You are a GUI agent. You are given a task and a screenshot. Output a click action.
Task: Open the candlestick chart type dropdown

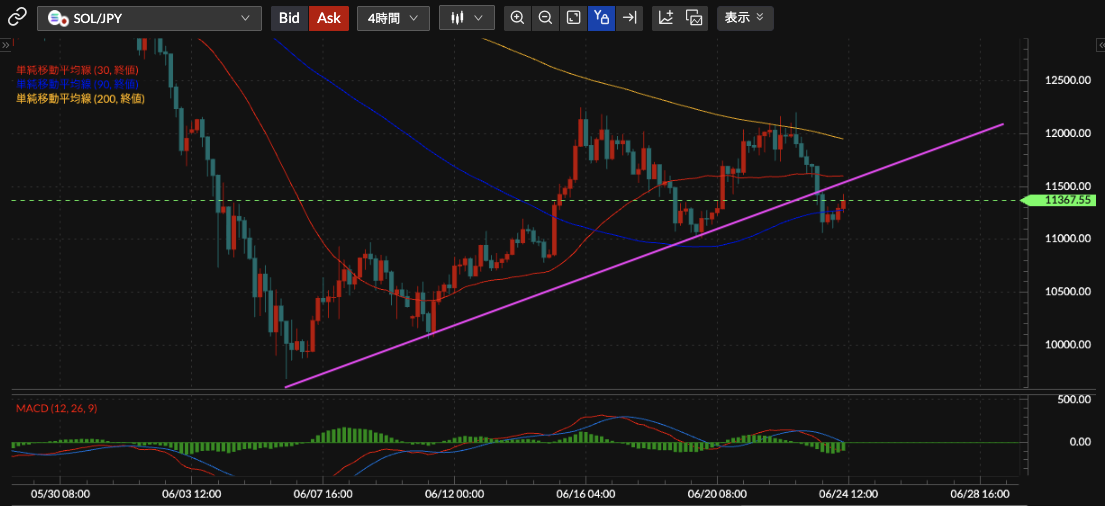click(x=467, y=18)
